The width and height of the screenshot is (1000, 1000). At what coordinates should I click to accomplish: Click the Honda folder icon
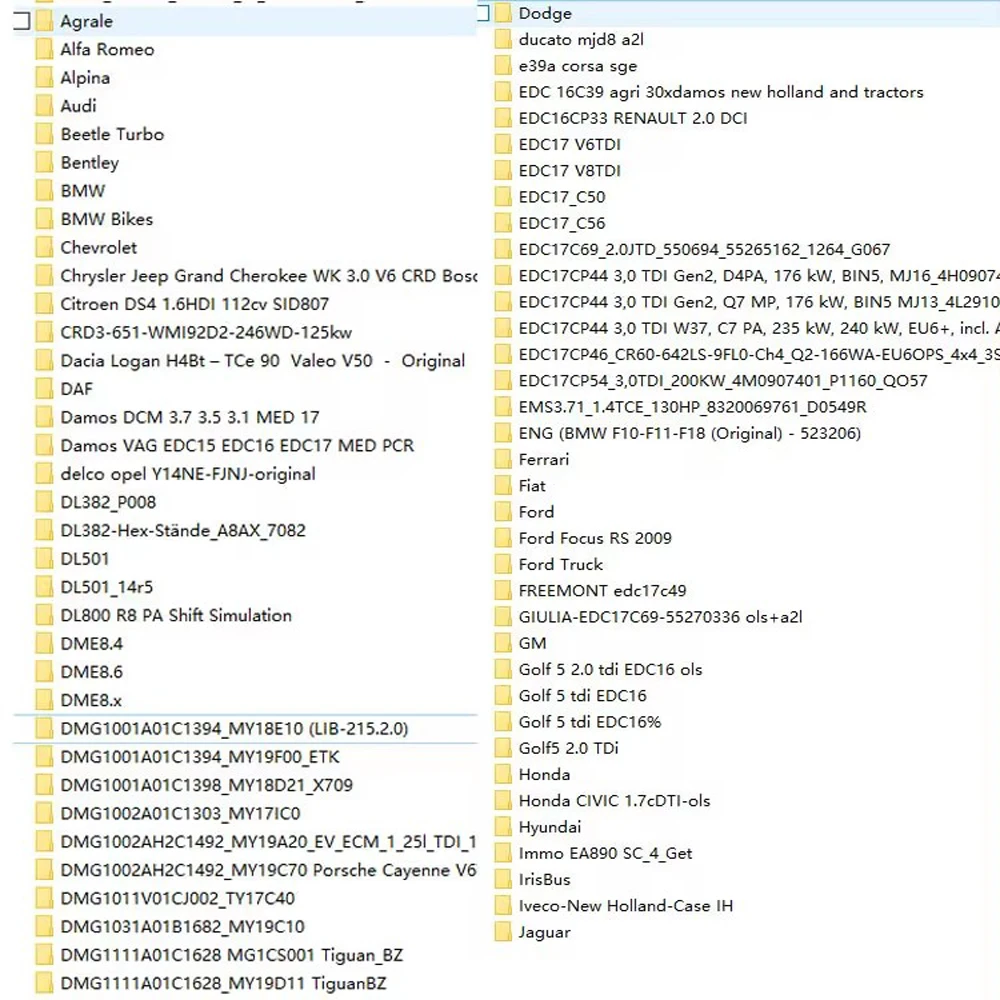coord(503,774)
